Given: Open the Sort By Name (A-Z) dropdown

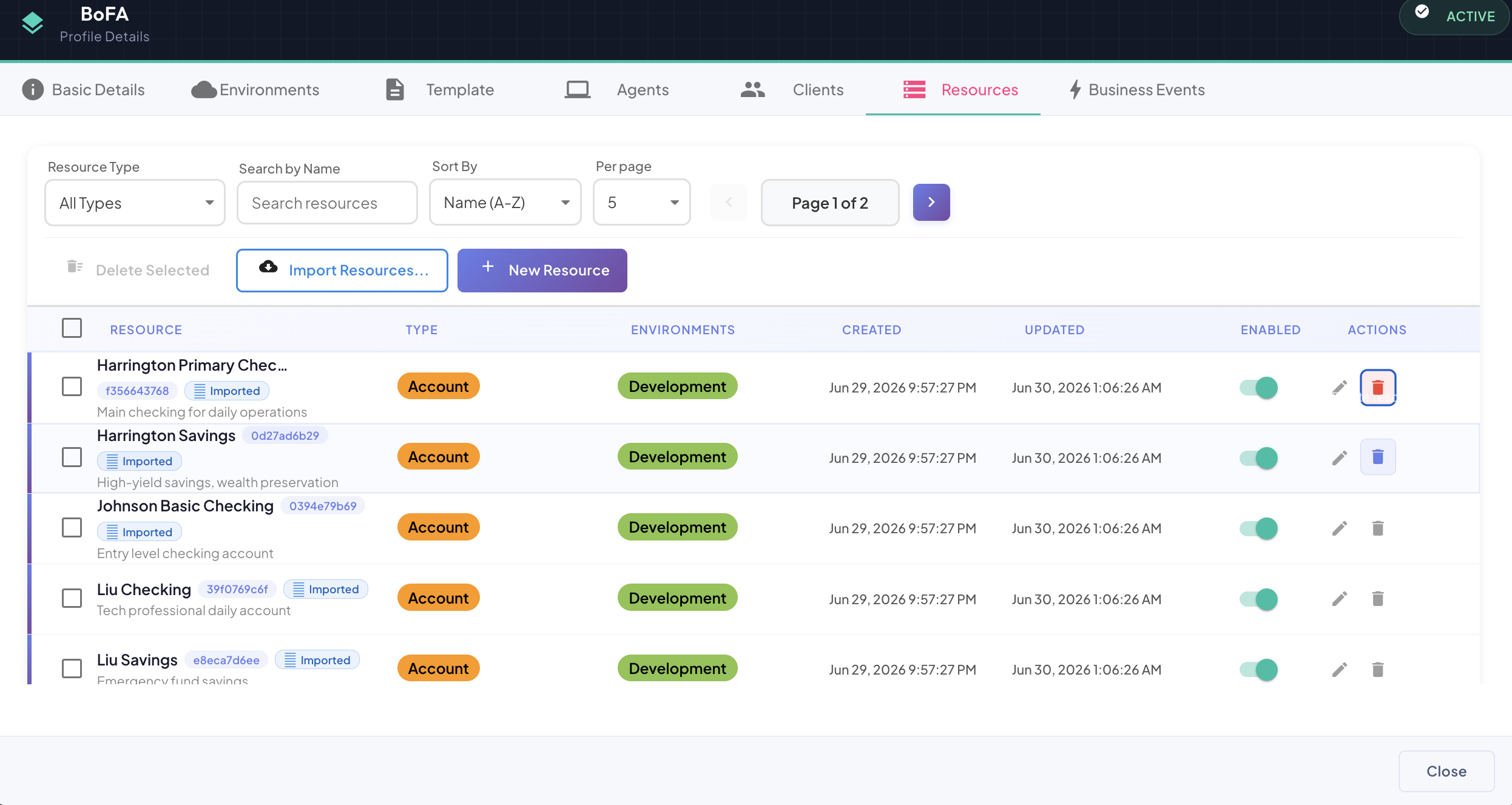Looking at the screenshot, I should (505, 203).
